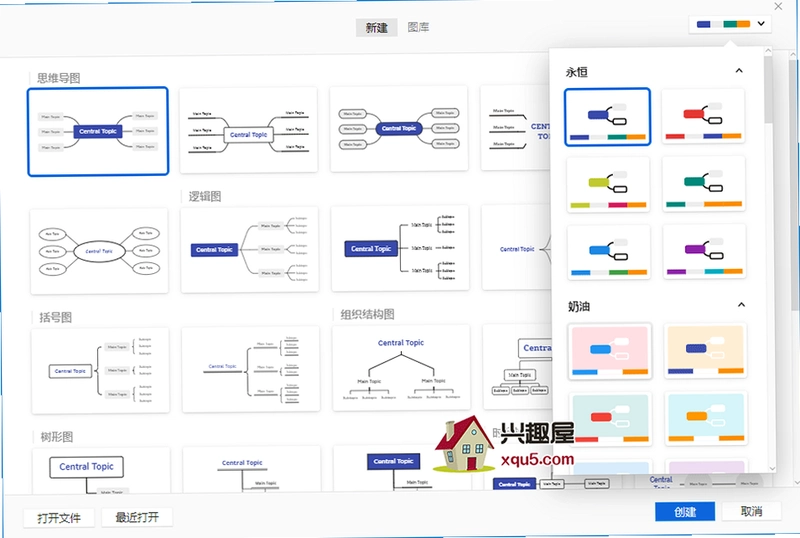
Task: Select the blue mind map template with Central Topic
Action: tap(98, 131)
